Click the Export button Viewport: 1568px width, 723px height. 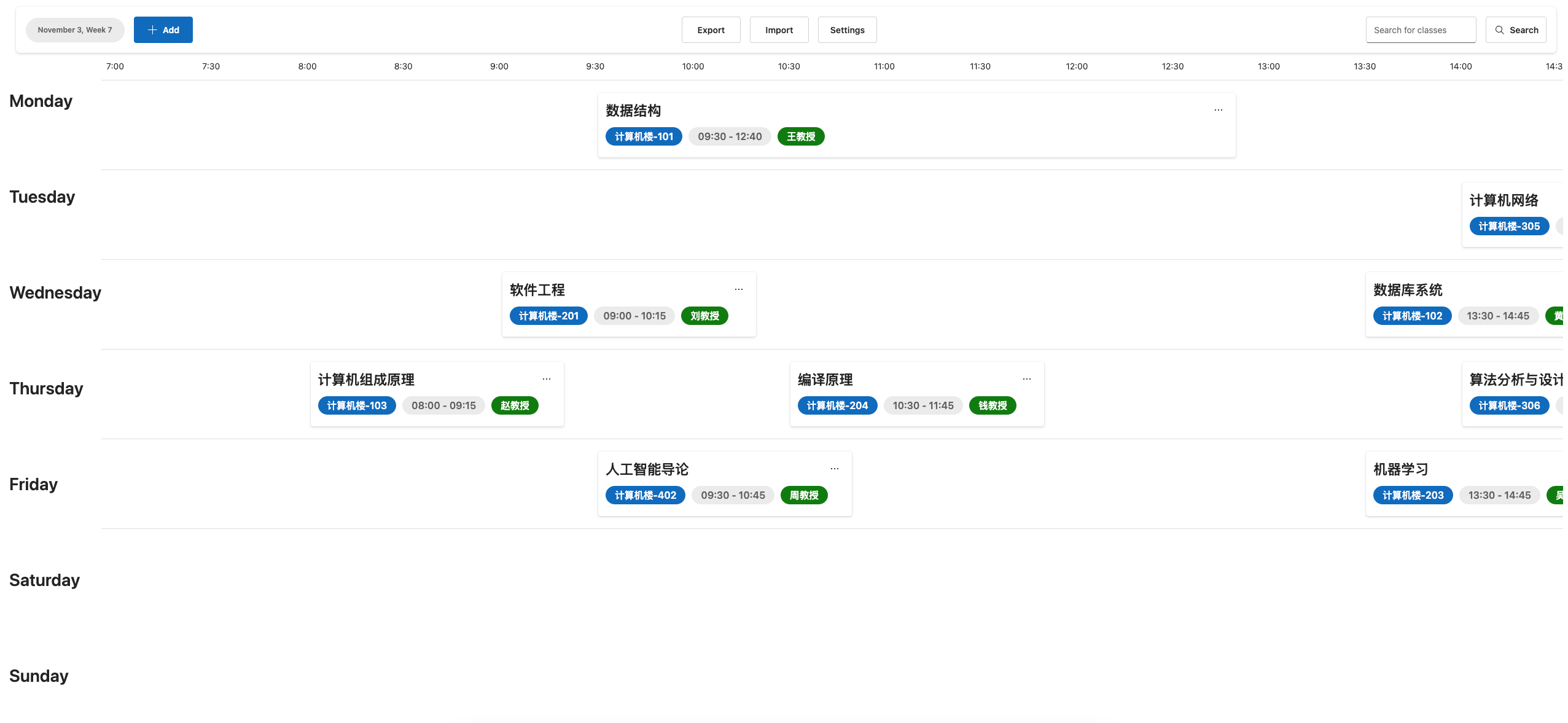coord(711,29)
